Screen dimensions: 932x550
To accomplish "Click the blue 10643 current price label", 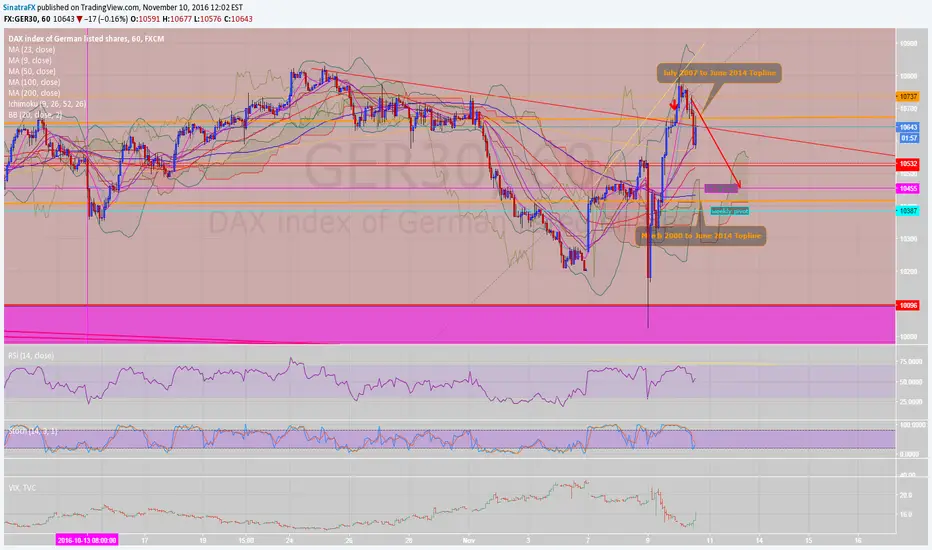I will click(908, 127).
